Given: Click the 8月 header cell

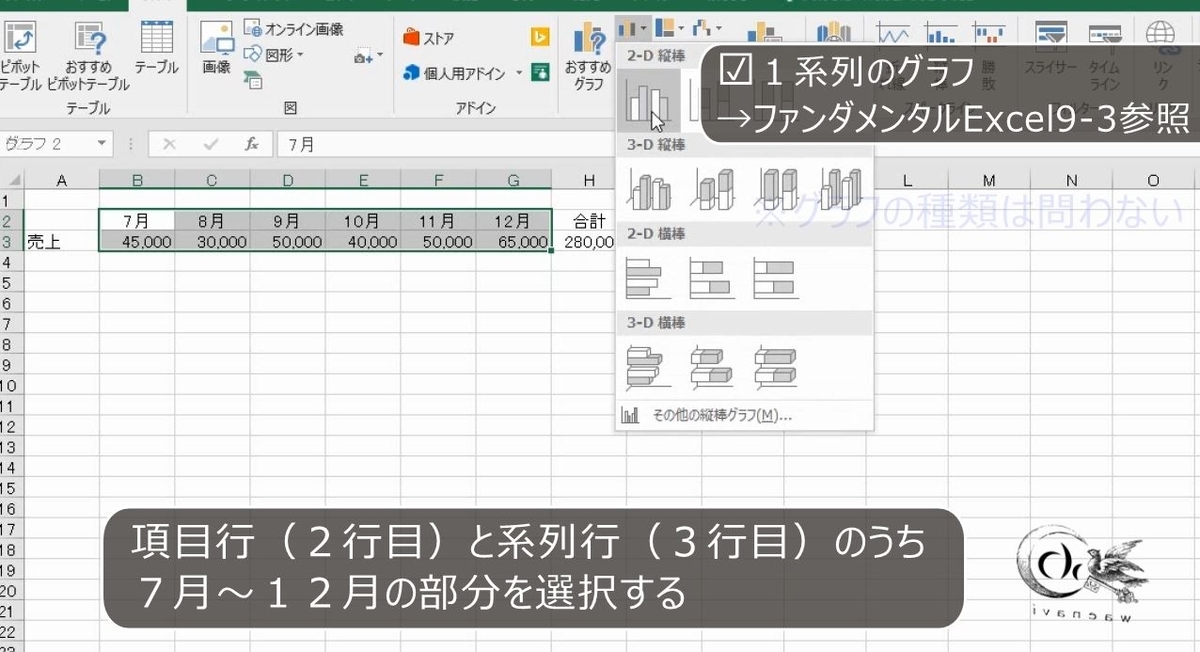Looking at the screenshot, I should tap(212, 220).
